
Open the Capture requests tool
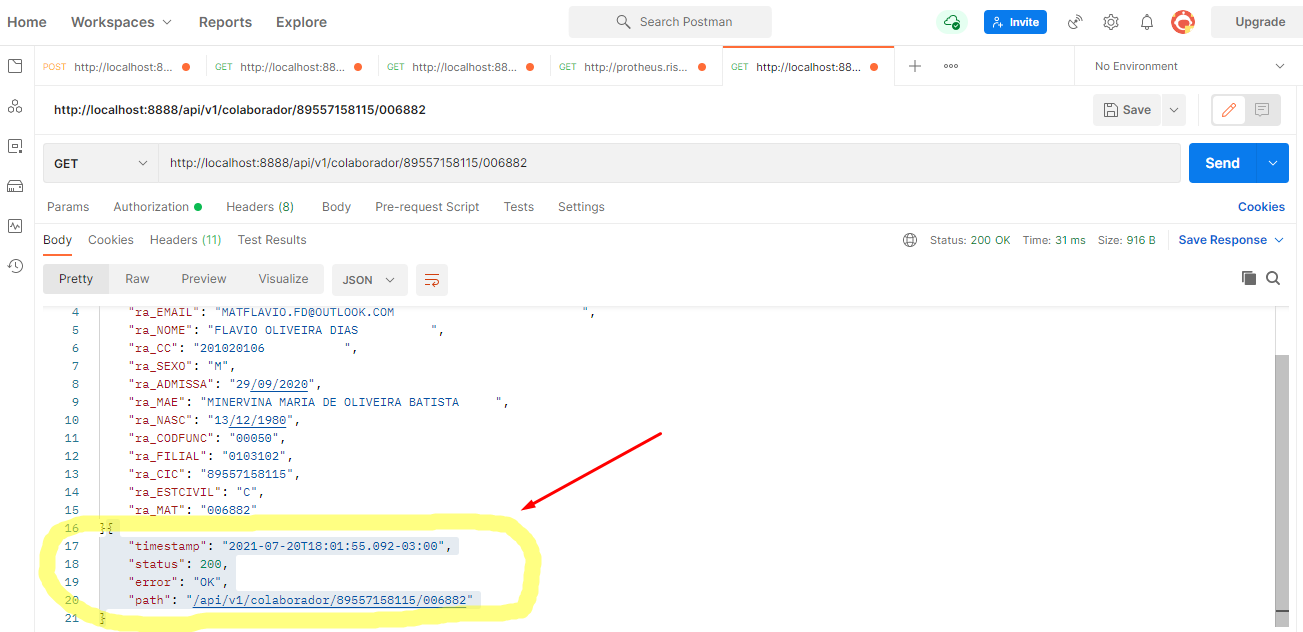(x=1075, y=21)
